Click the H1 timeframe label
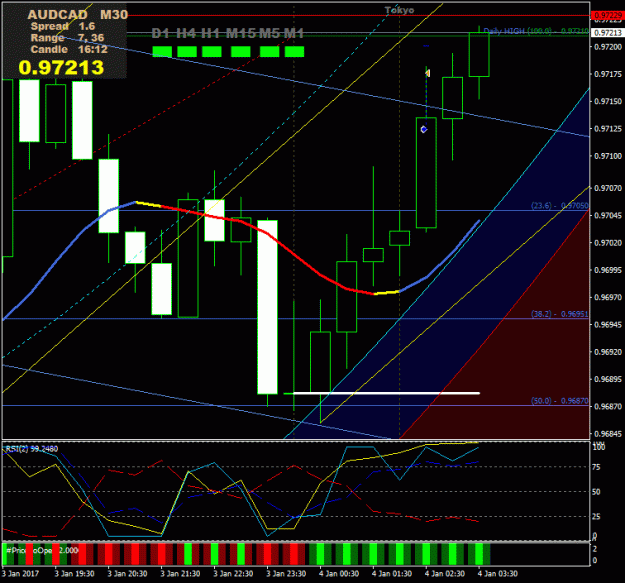The height and width of the screenshot is (583, 625). 211,33
